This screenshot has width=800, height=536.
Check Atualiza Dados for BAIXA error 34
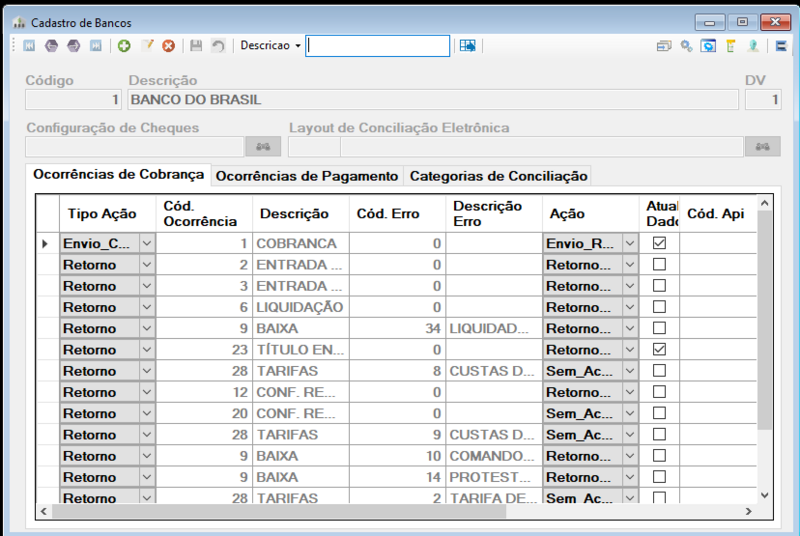click(x=659, y=328)
